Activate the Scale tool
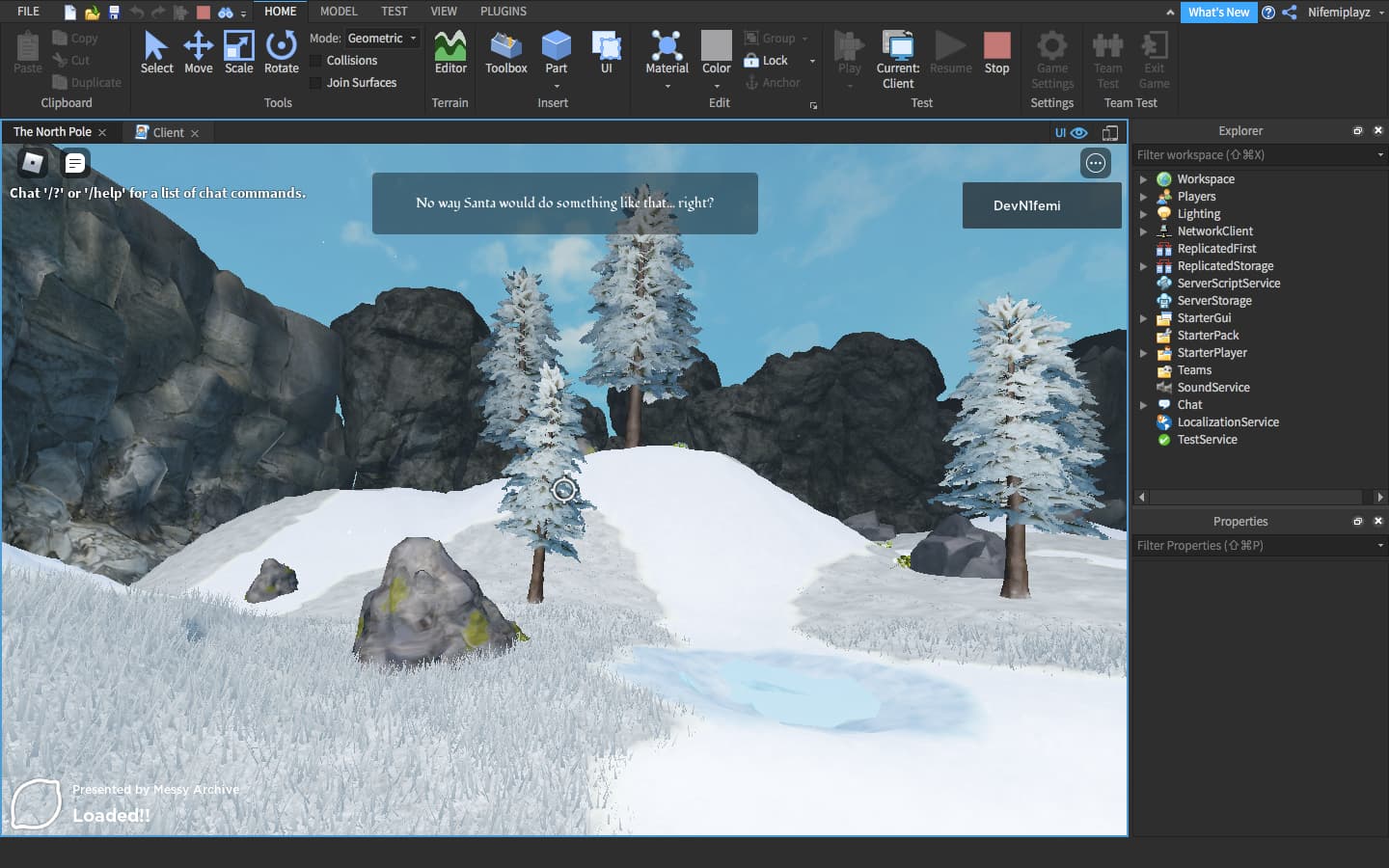Screen dimensions: 1389x868 [x=238, y=53]
